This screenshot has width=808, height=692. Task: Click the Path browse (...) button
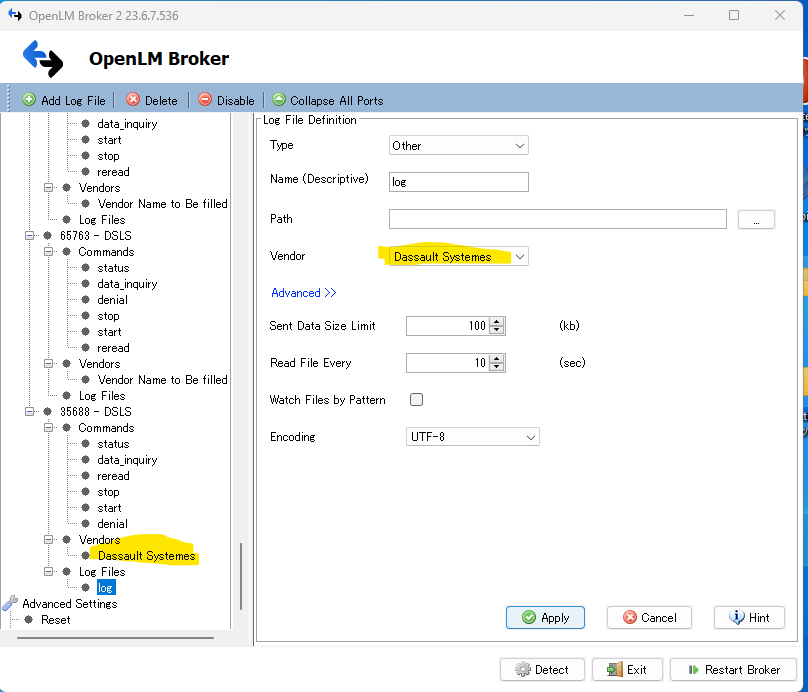click(x=756, y=220)
